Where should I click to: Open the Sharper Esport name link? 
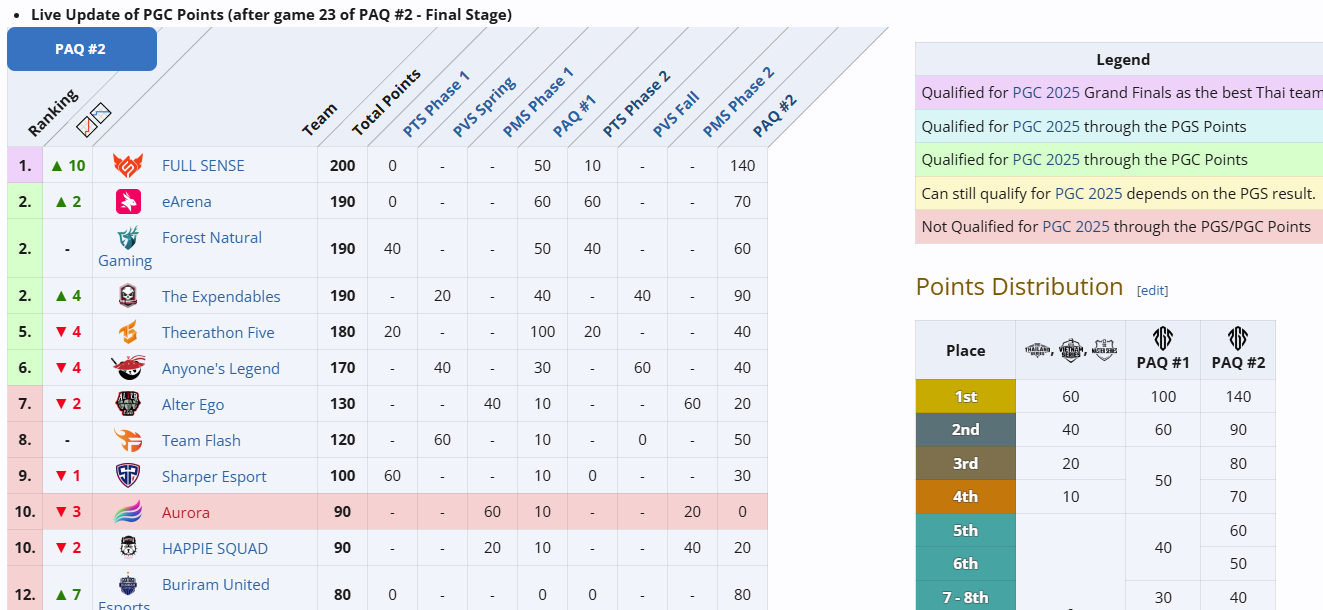tap(216, 477)
